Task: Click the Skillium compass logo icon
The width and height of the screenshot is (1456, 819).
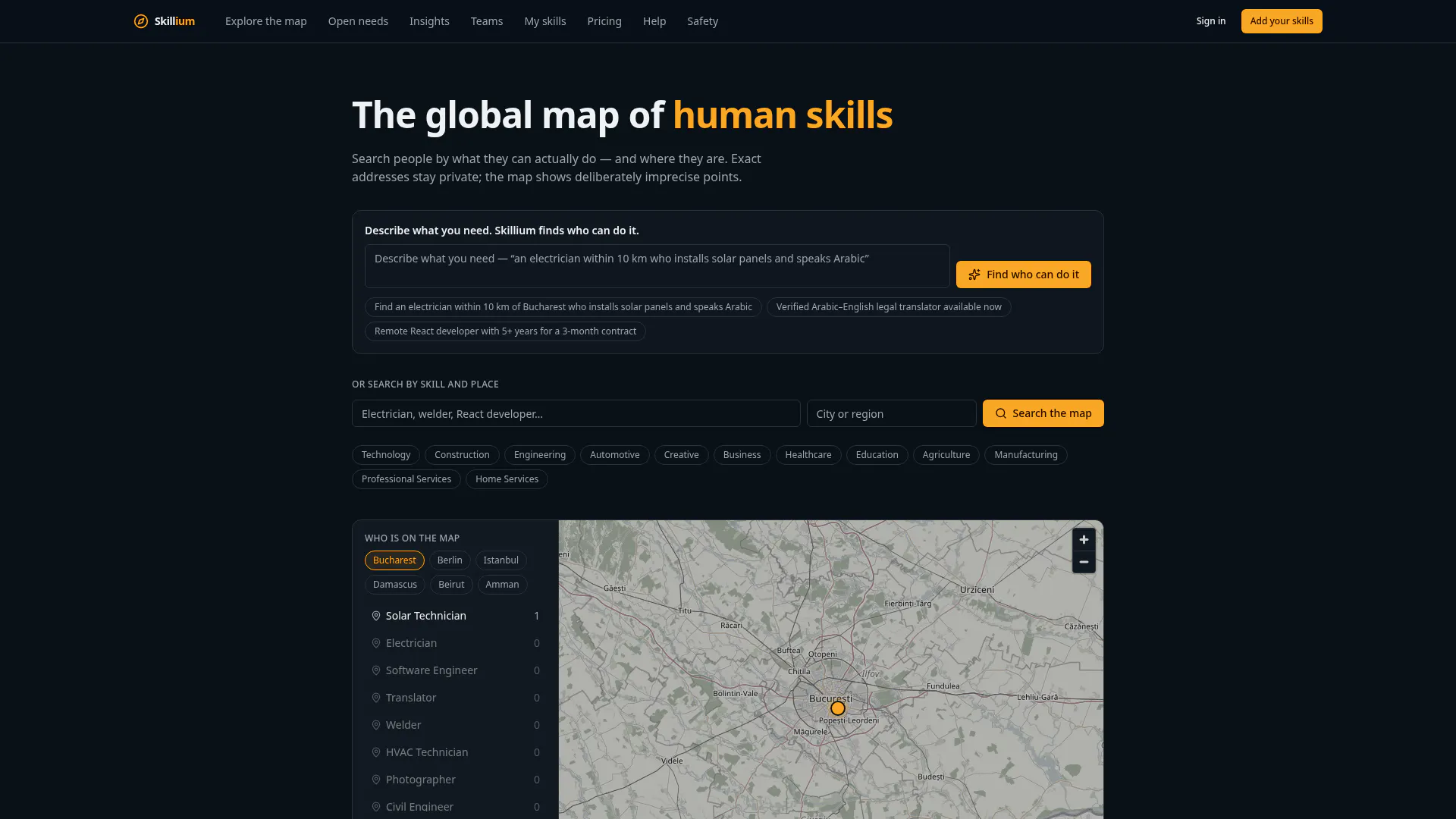Action: coord(141,21)
